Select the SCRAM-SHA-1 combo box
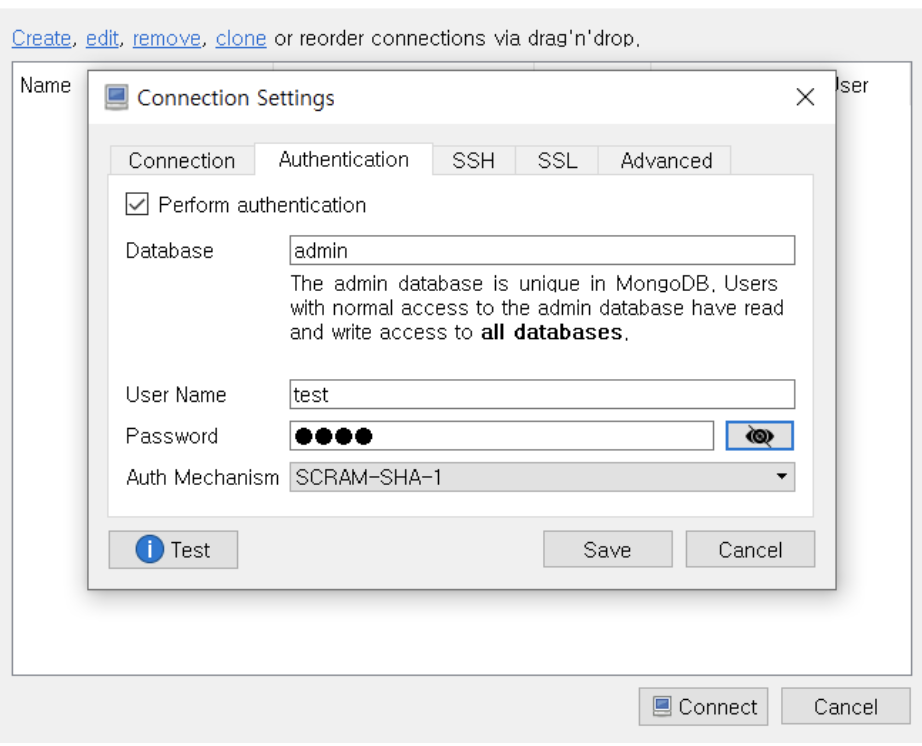Image resolution: width=922 pixels, height=746 pixels. (x=542, y=477)
